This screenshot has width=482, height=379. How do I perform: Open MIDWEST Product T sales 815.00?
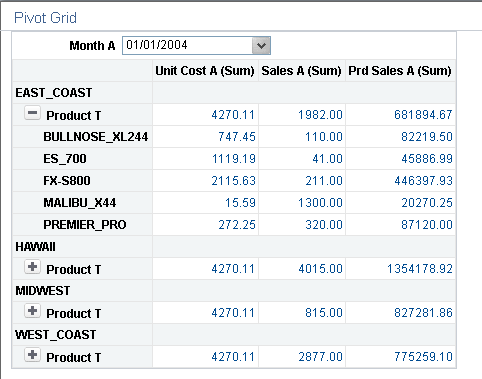tap(324, 313)
